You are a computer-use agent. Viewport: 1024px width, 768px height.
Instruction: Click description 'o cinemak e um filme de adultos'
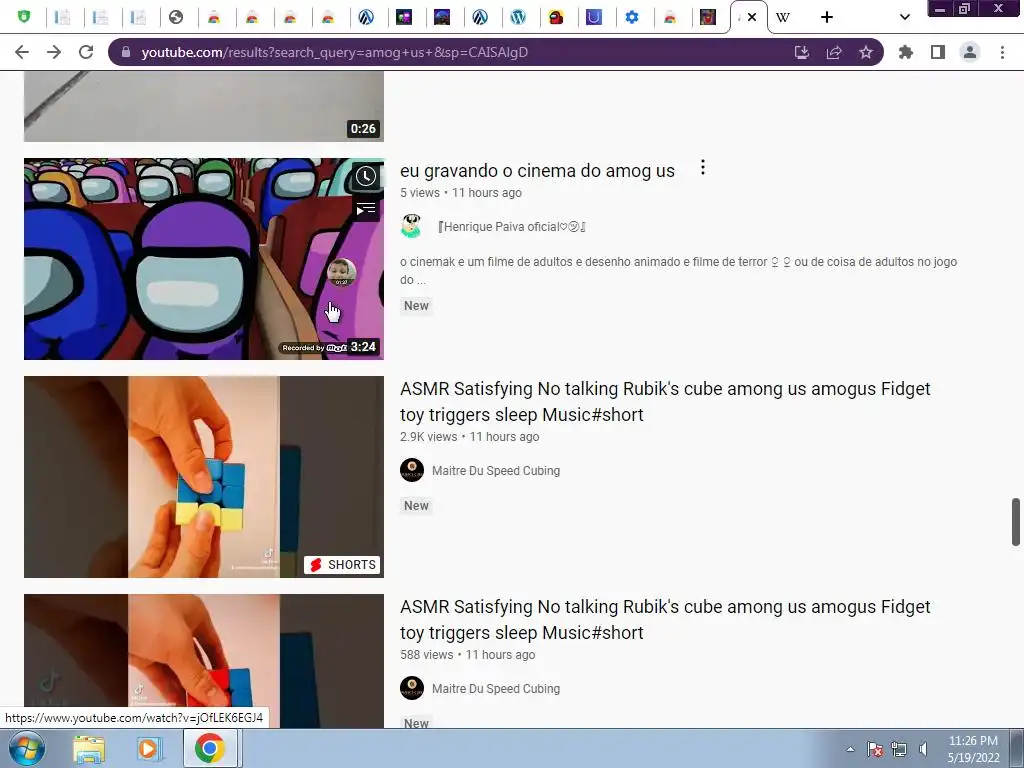(x=679, y=270)
